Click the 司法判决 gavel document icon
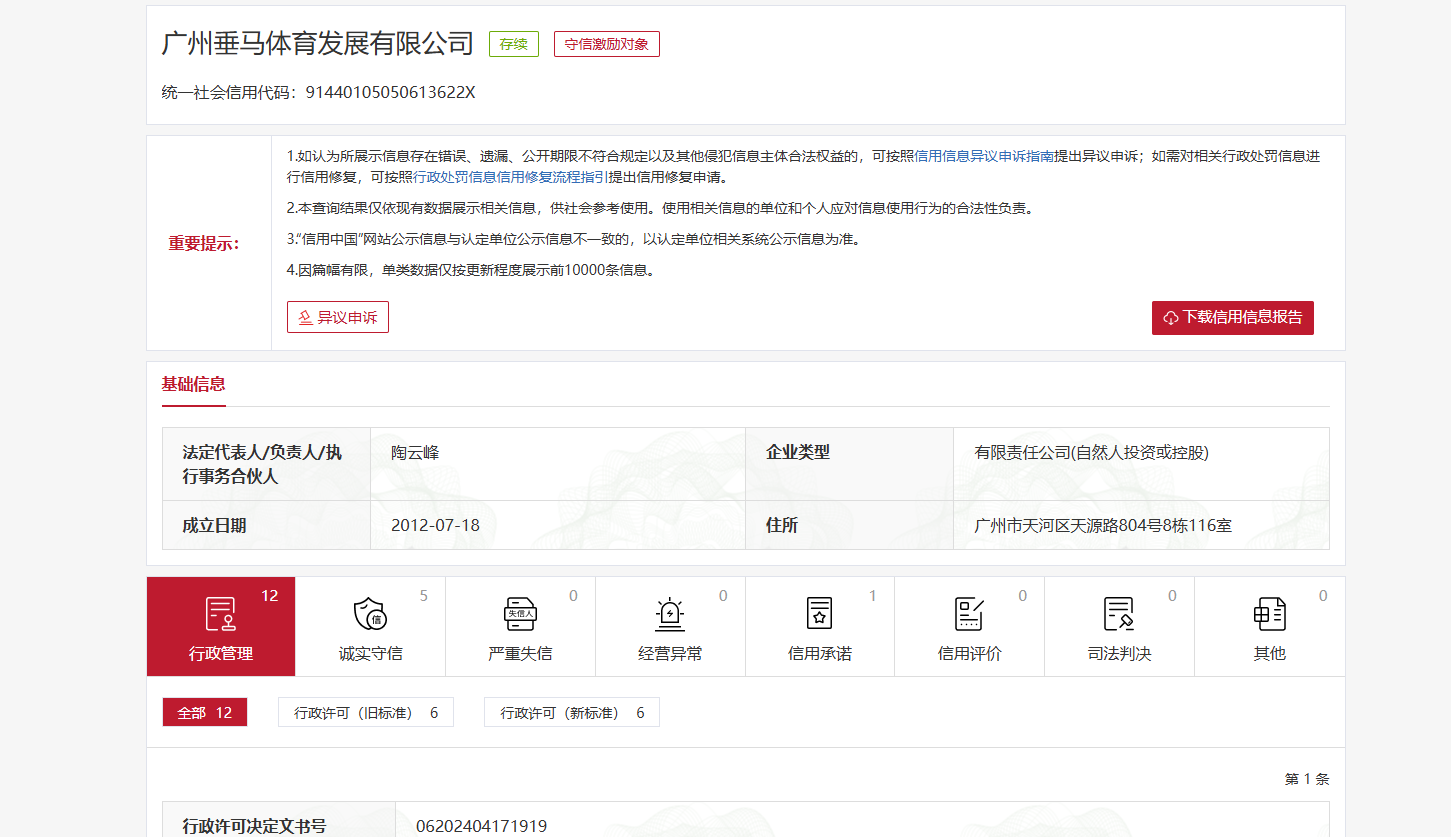This screenshot has width=1451, height=837. 1119,613
